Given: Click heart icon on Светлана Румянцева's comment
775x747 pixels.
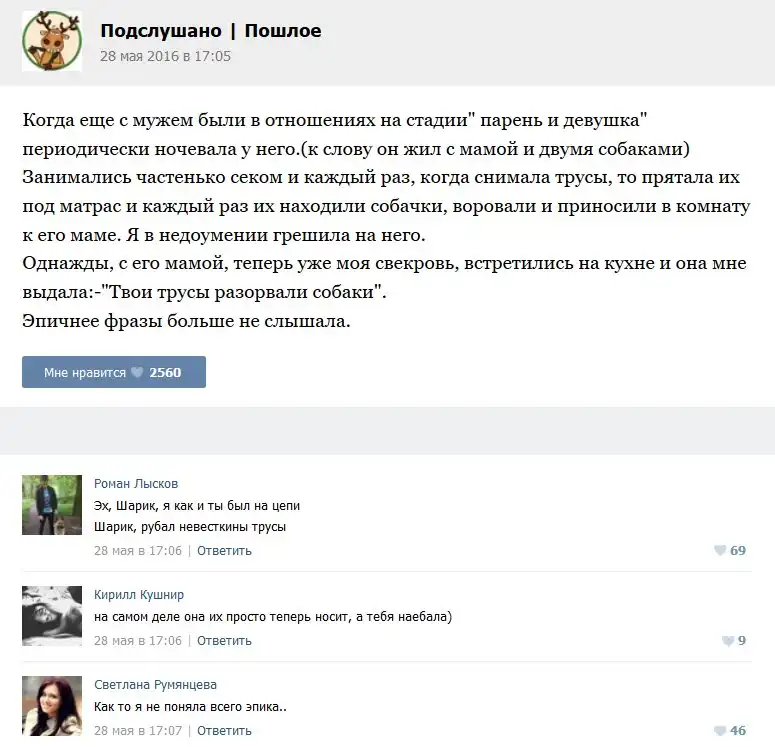Looking at the screenshot, I should tap(720, 731).
